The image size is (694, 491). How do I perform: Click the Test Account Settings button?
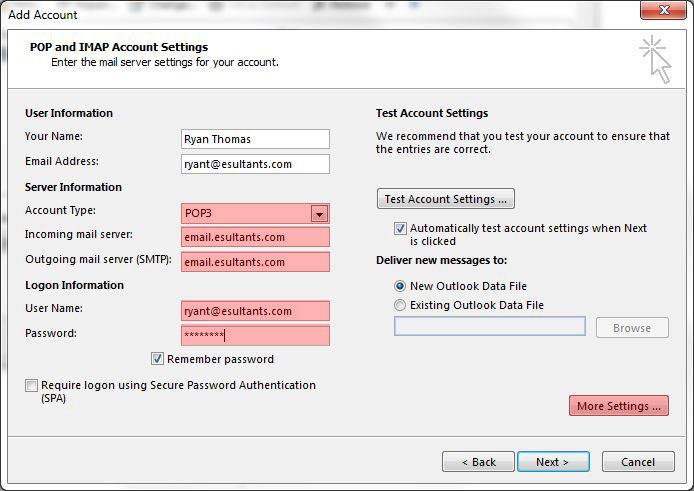[x=446, y=199]
